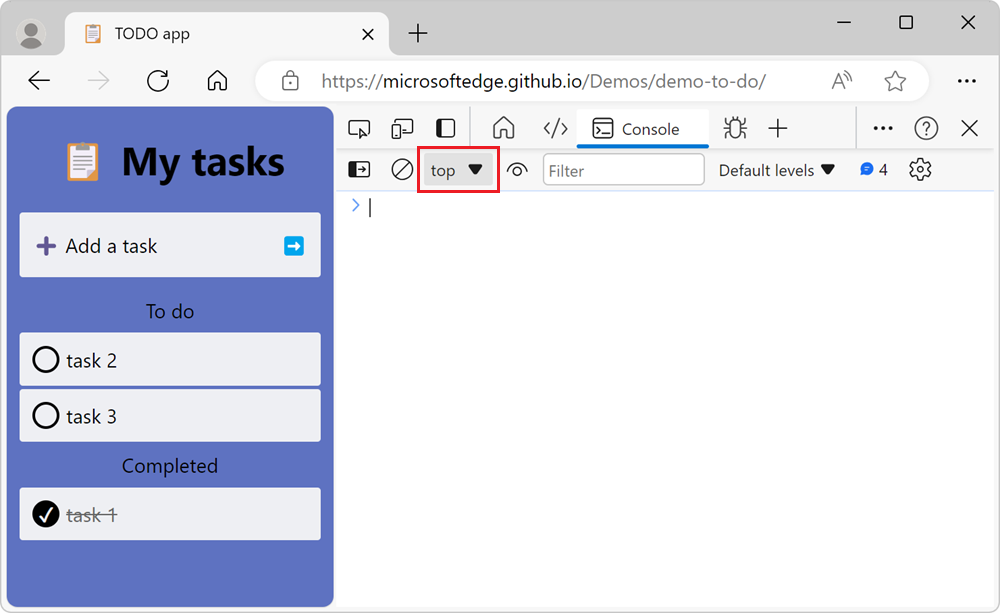Image resolution: width=1000 pixels, height=613 pixels.
Task: Create a live expression in console
Action: tap(517, 169)
